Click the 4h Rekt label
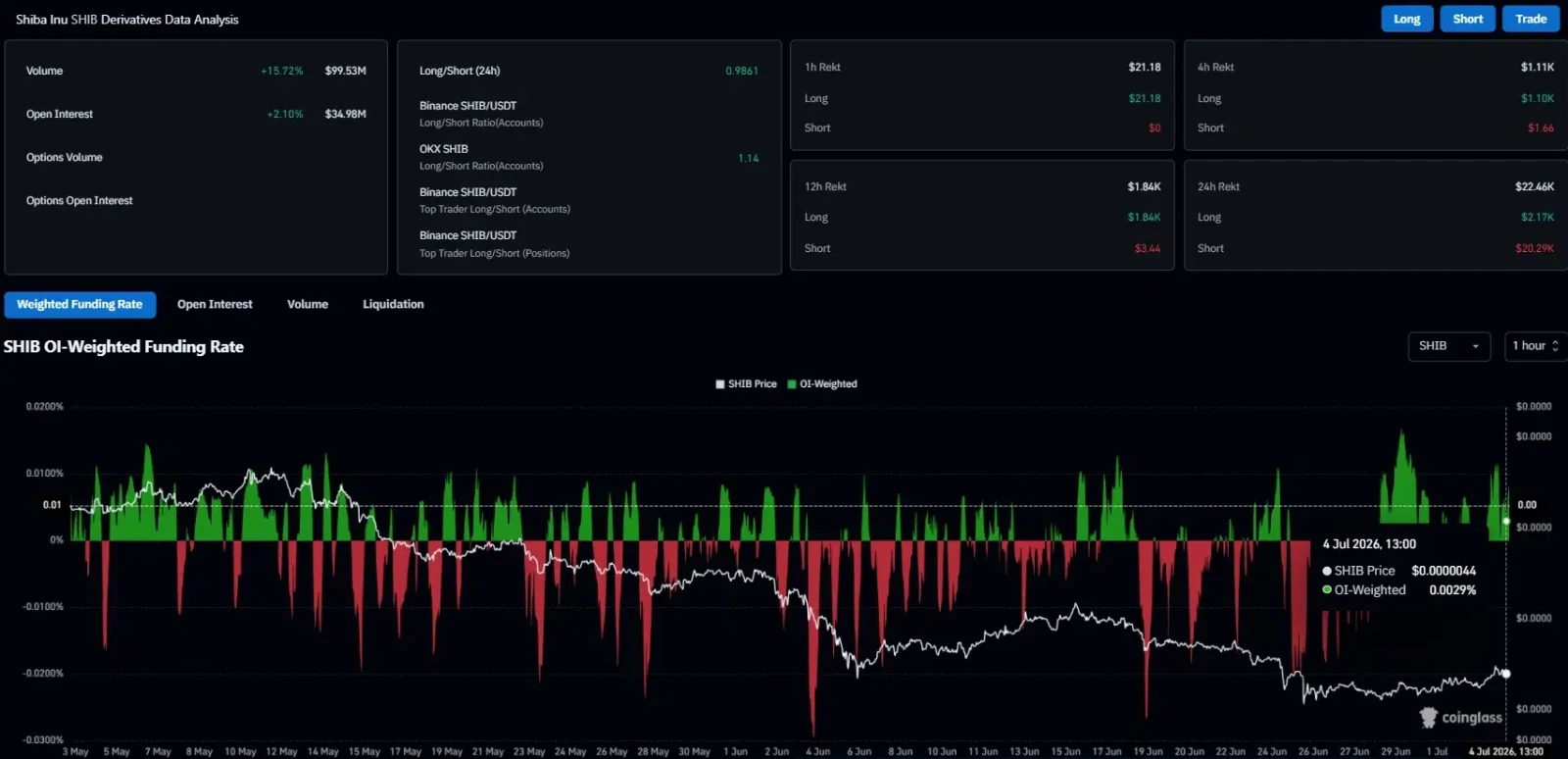This screenshot has height=759, width=1568. pyautogui.click(x=1215, y=67)
